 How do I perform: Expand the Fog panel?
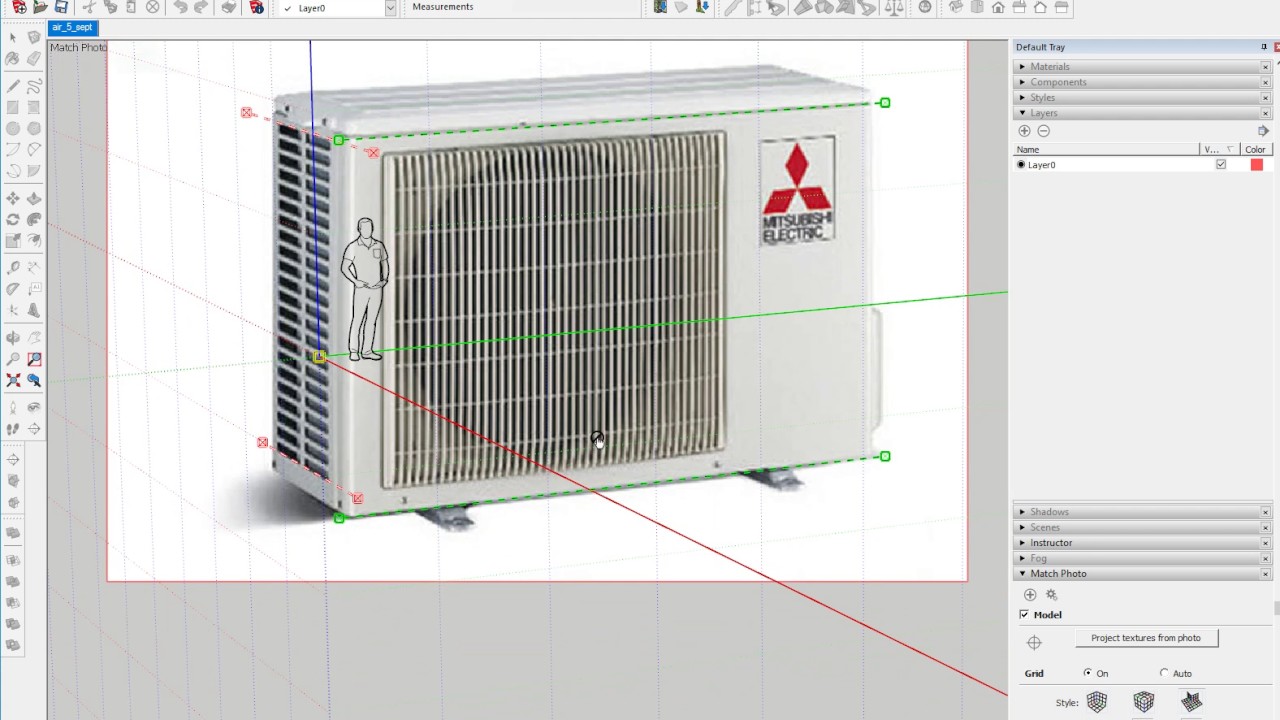pyautogui.click(x=1141, y=558)
